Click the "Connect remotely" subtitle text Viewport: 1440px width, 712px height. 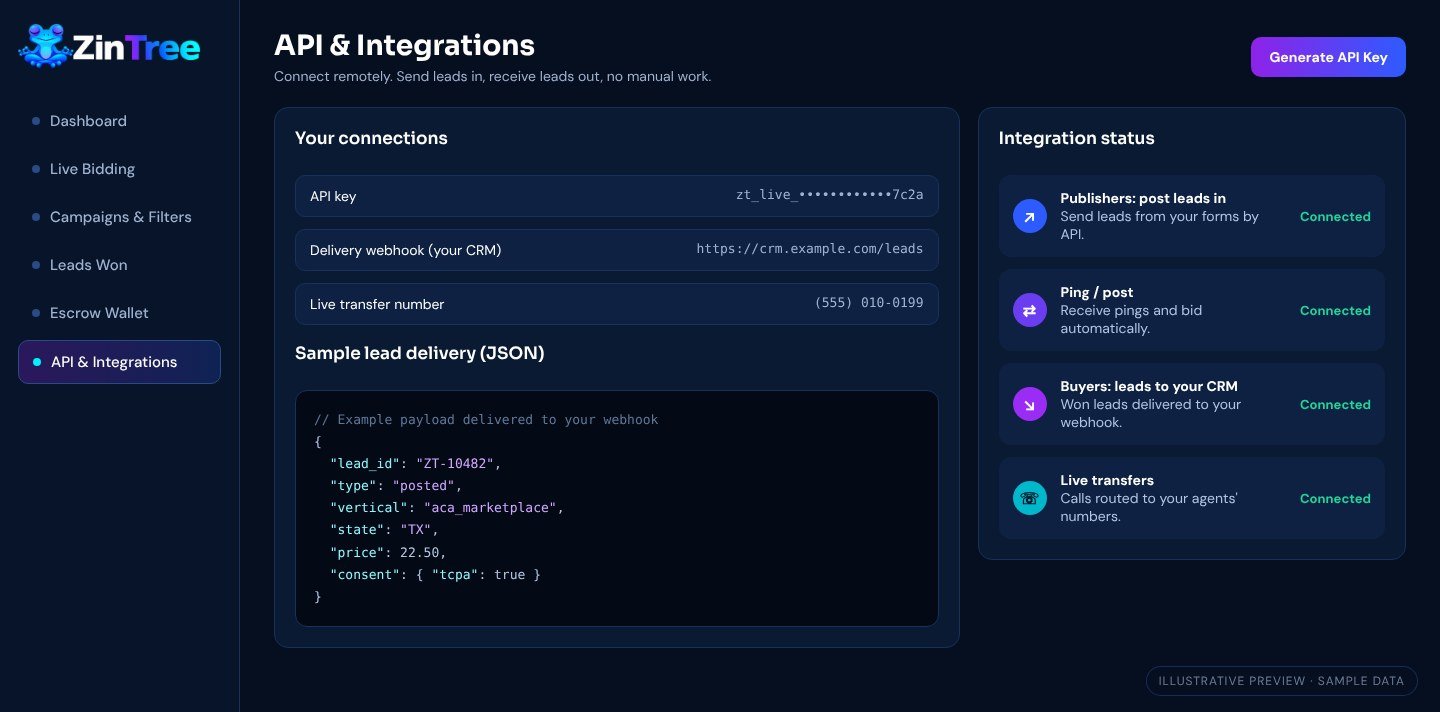[x=493, y=76]
